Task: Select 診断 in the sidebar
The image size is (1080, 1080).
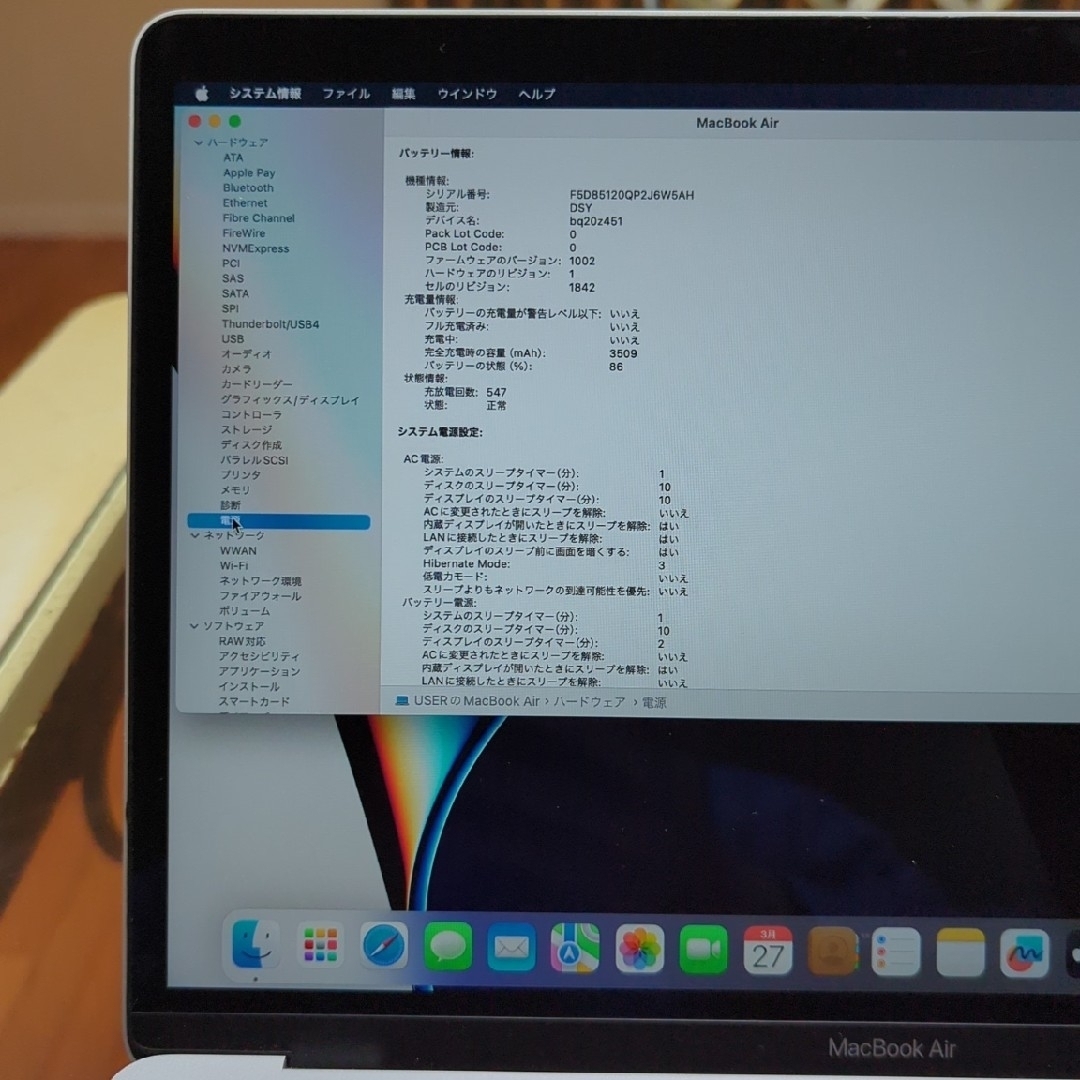Action: point(230,506)
